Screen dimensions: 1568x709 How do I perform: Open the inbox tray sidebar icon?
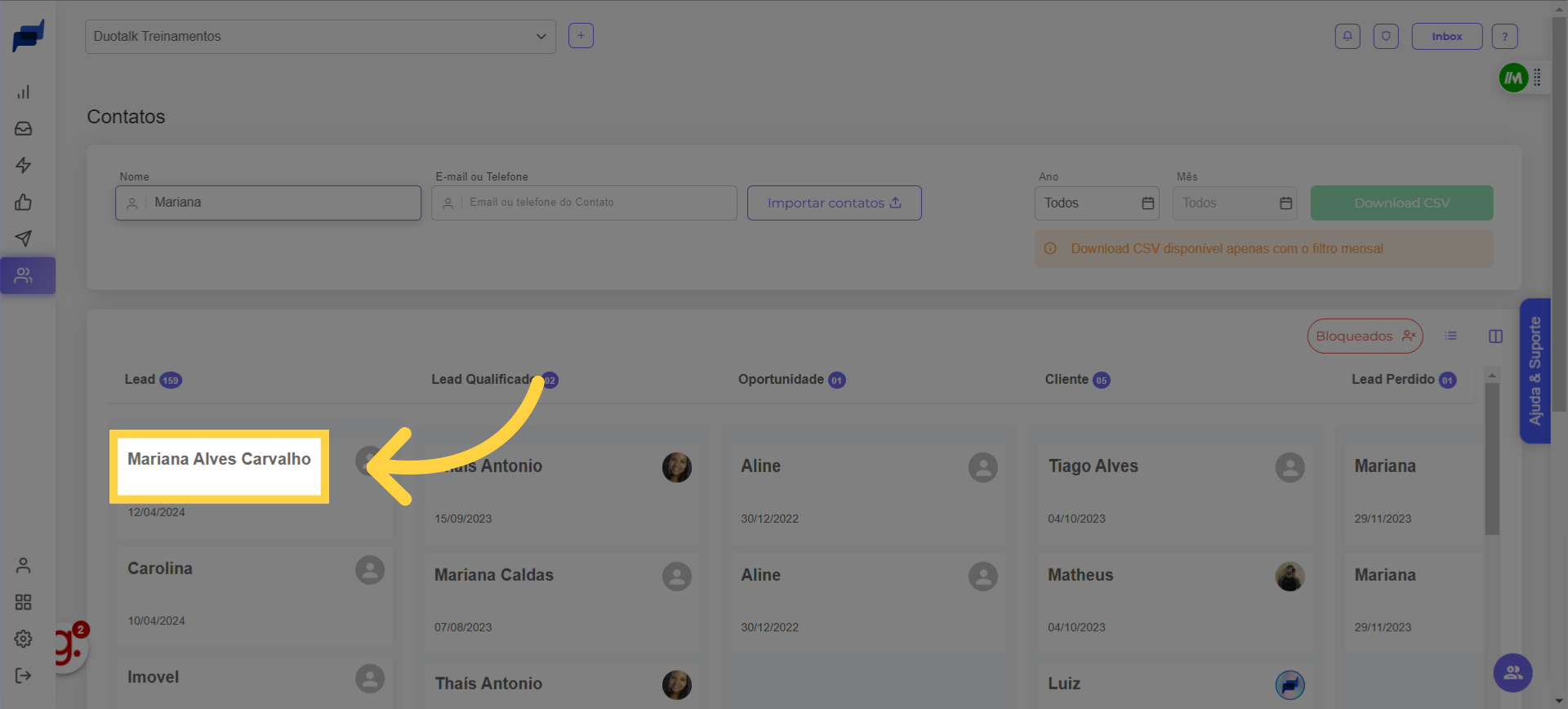(24, 129)
